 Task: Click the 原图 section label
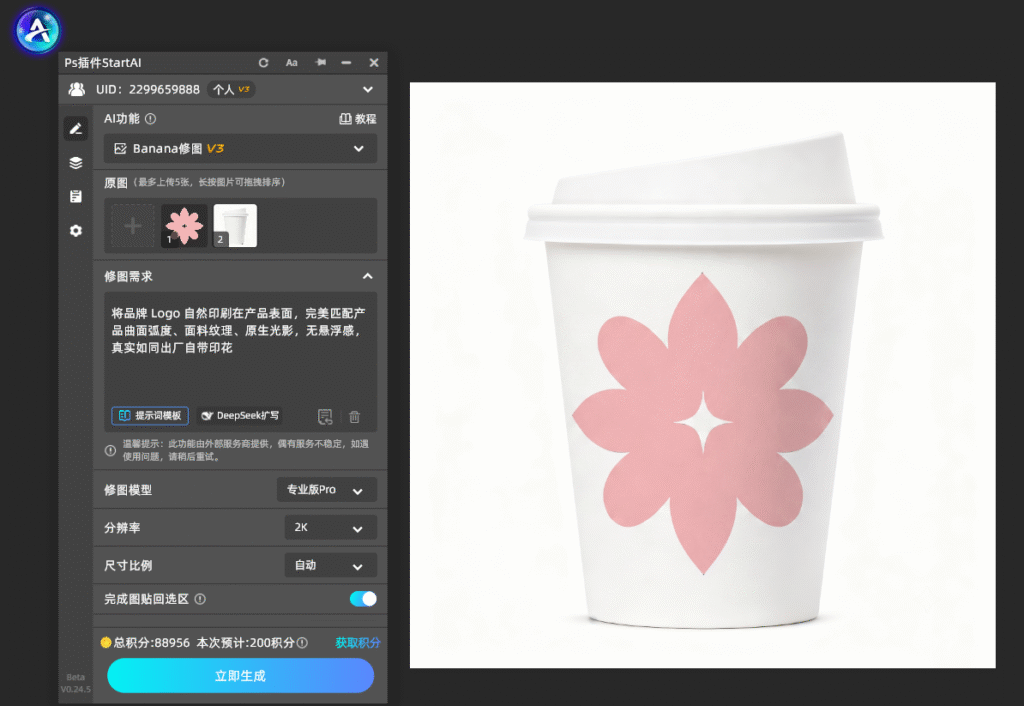pyautogui.click(x=116, y=183)
